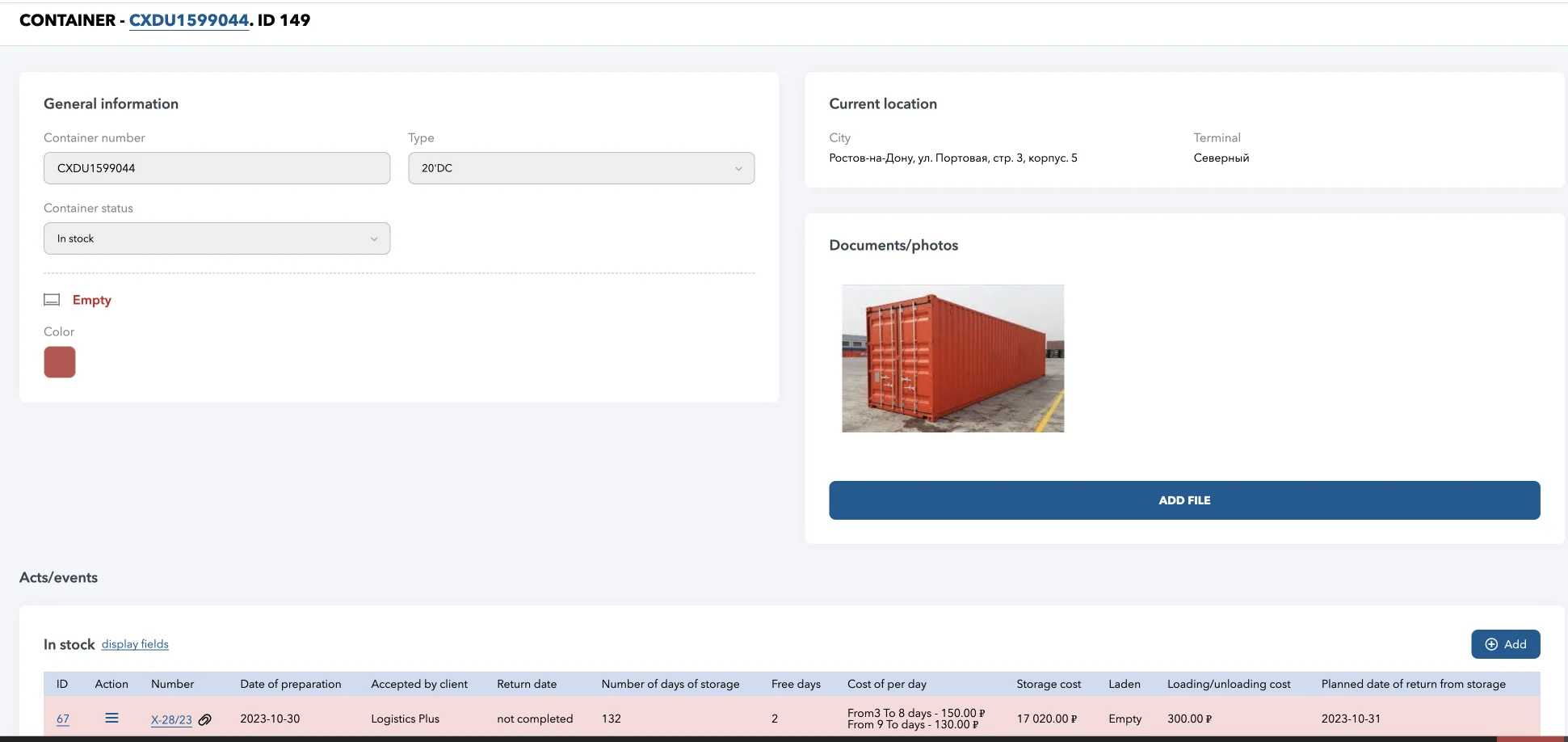1568x742 pixels.
Task: Follow the X-28/23 number link
Action: pyautogui.click(x=171, y=719)
